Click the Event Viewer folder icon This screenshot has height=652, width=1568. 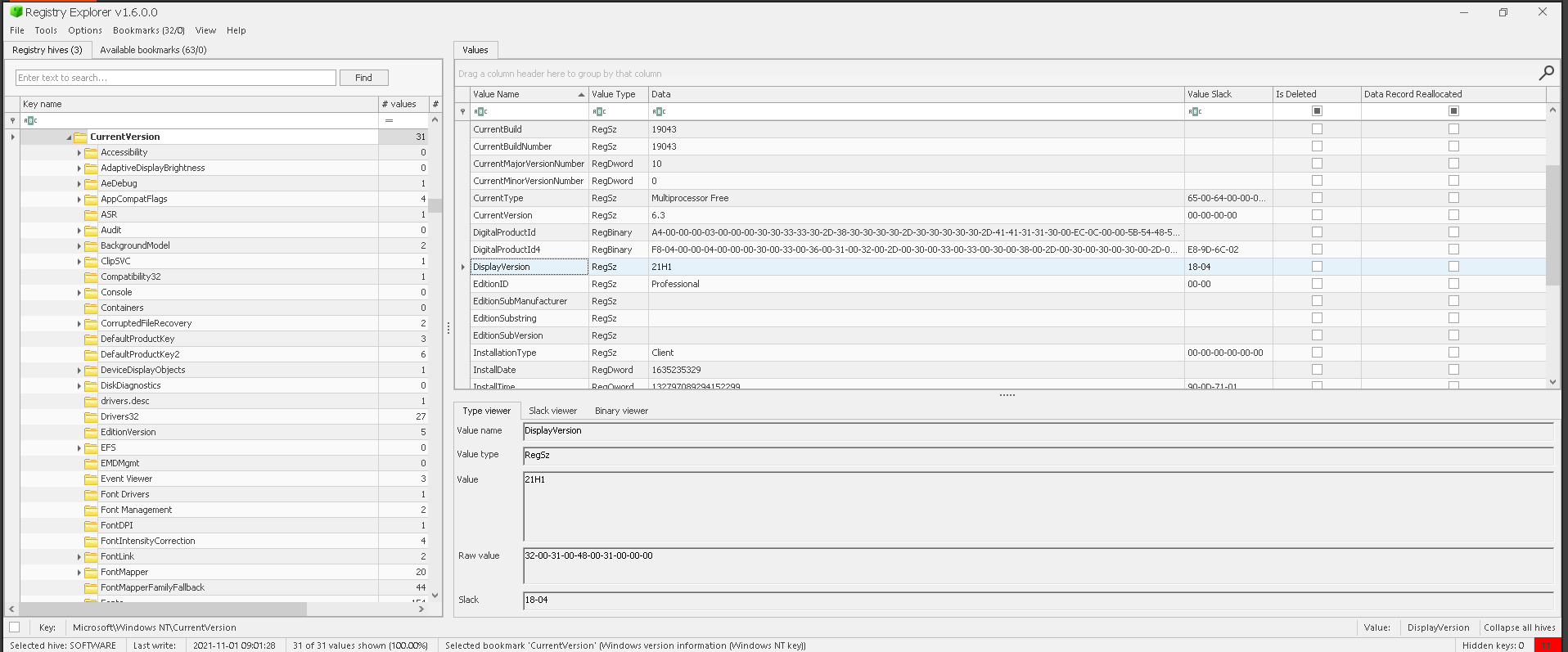(x=91, y=479)
